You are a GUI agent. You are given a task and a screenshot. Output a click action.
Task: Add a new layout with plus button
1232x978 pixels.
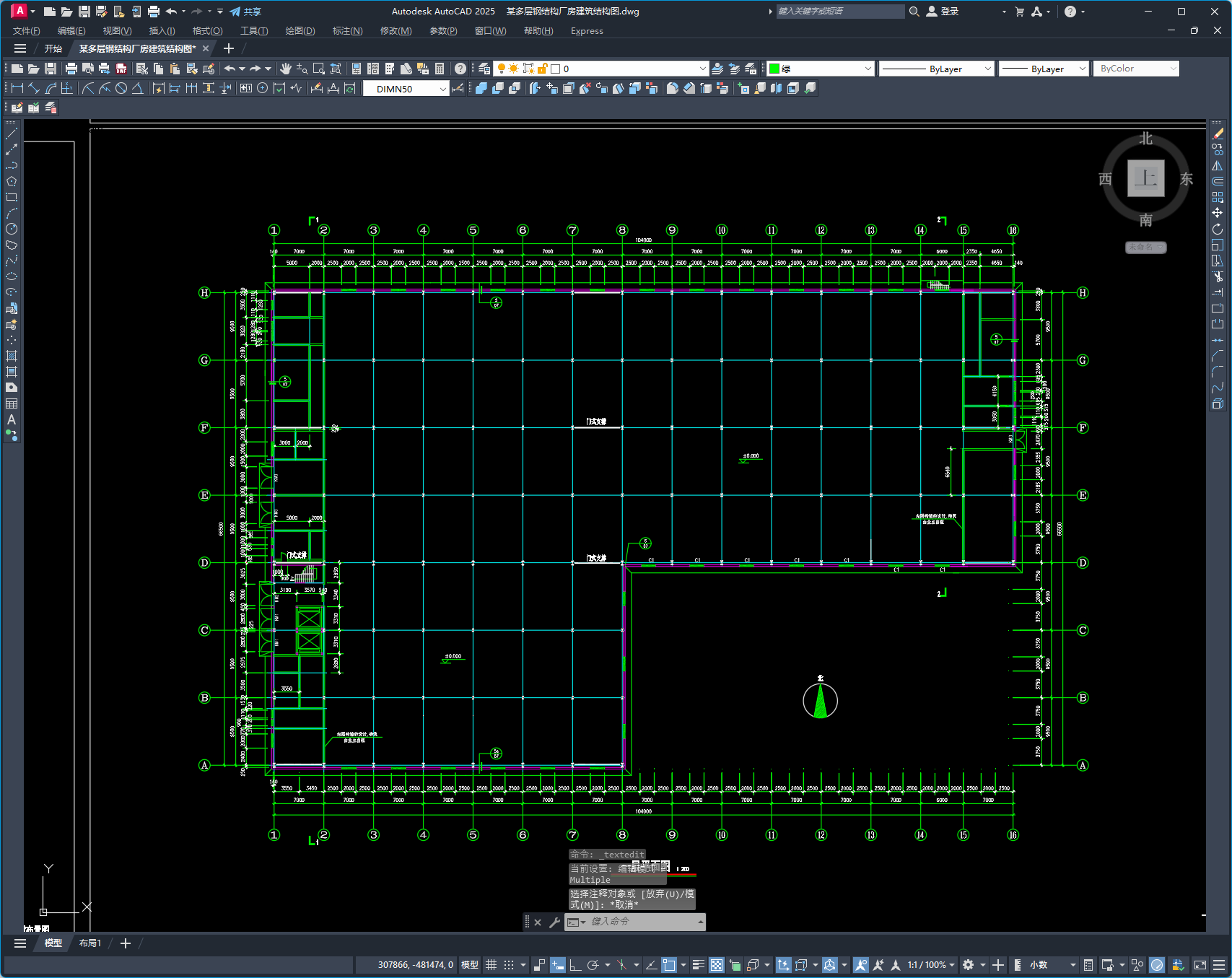pyautogui.click(x=126, y=943)
